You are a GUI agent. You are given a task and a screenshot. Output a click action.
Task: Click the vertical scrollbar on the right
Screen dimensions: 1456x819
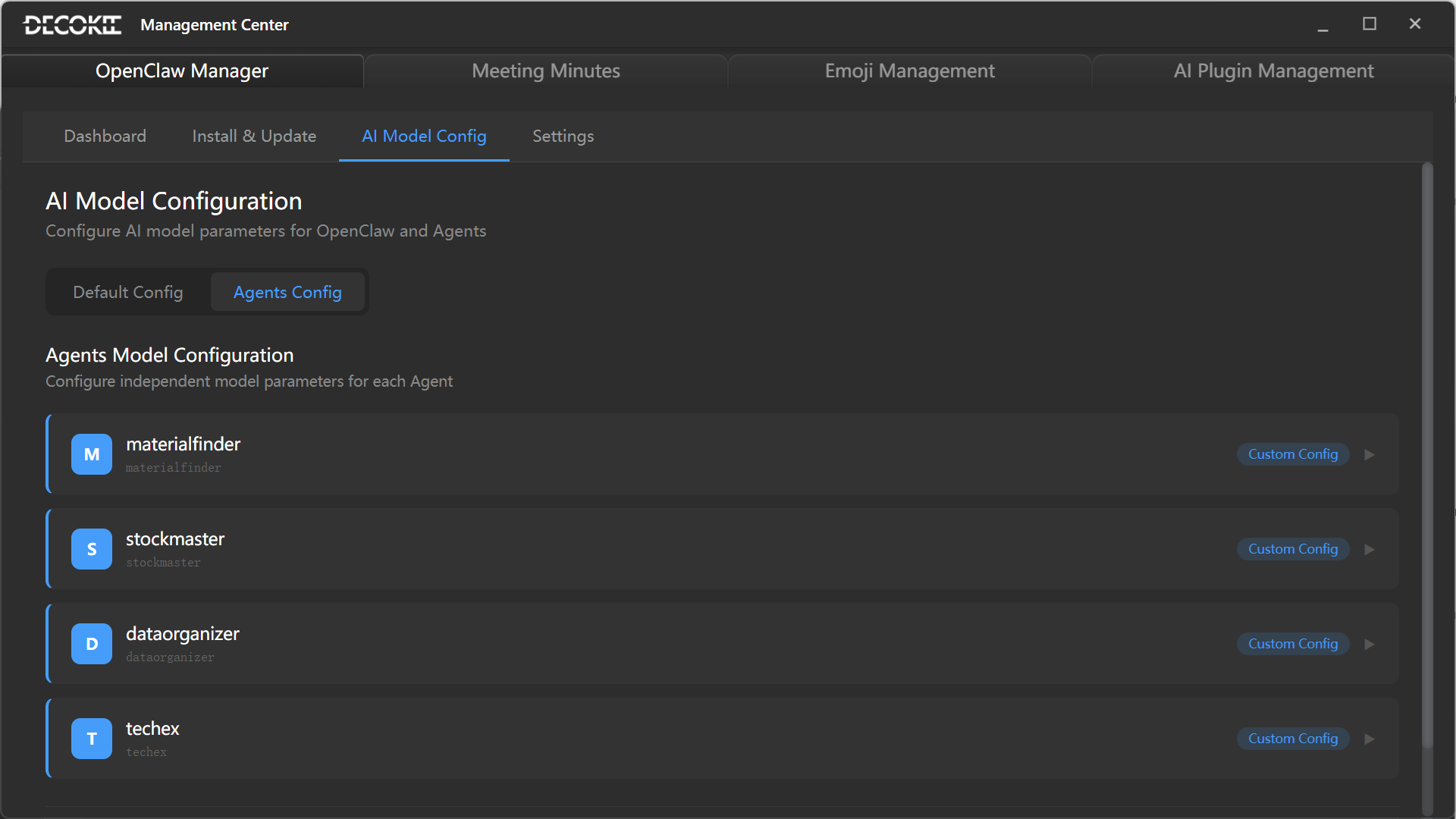point(1427,455)
